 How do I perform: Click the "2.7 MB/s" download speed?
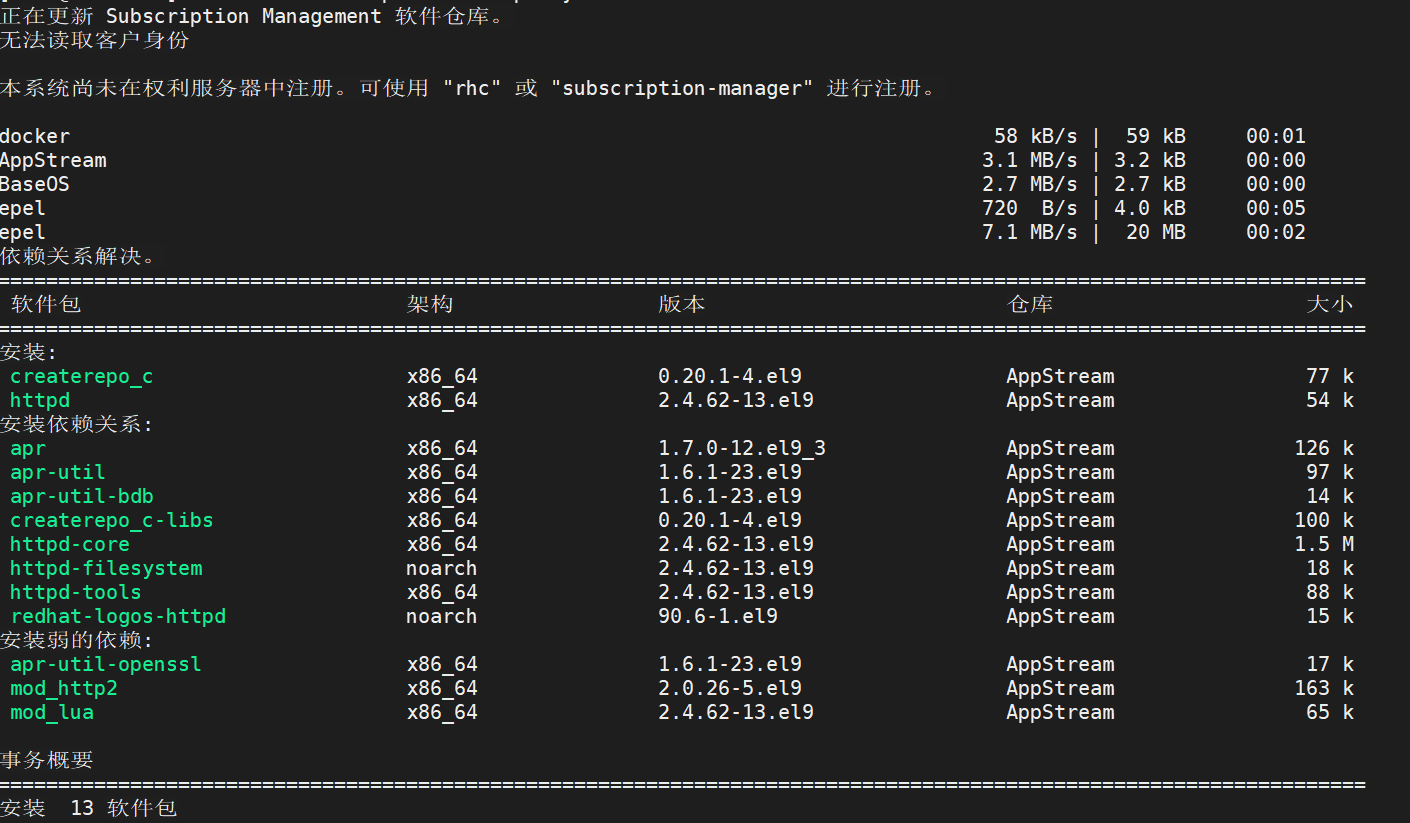tap(1030, 185)
